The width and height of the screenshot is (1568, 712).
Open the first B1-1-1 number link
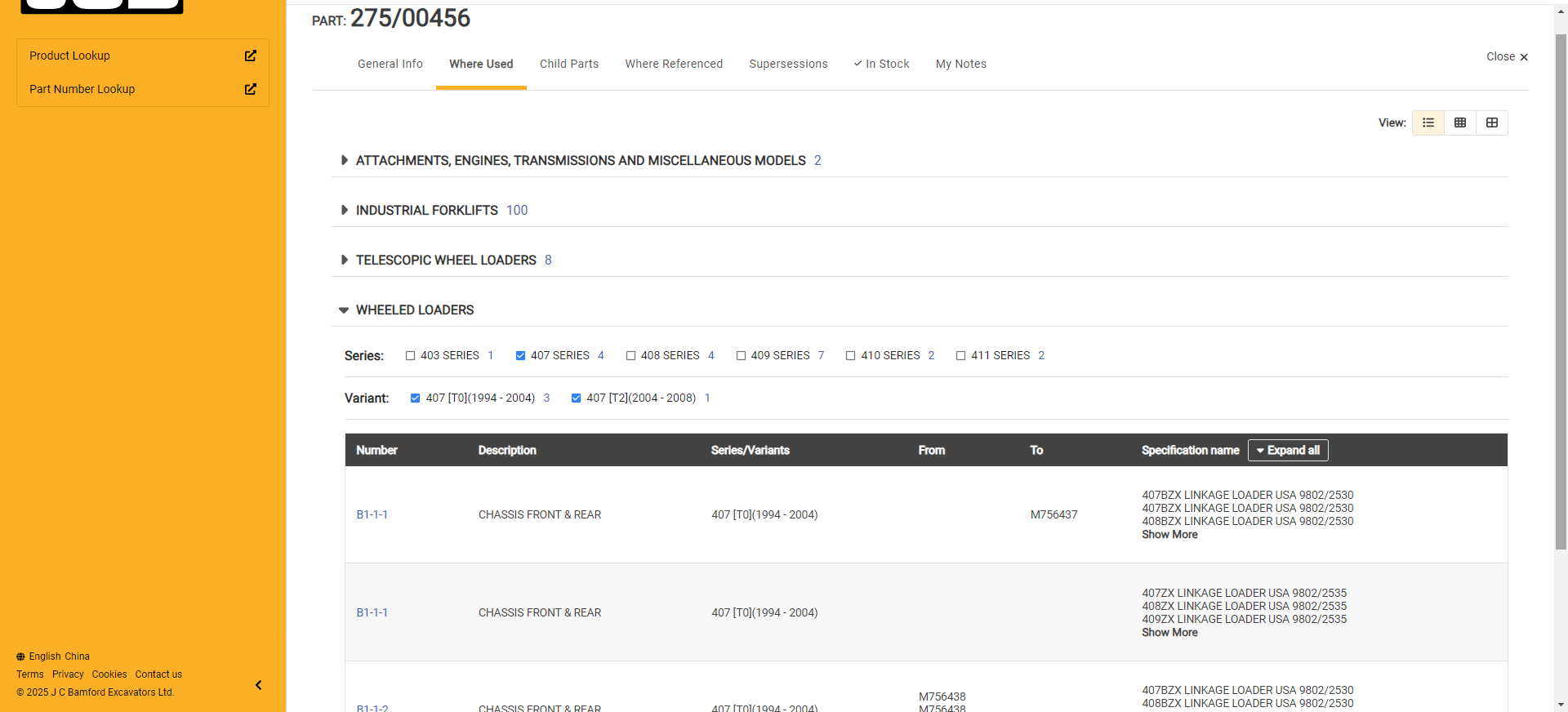coord(372,514)
